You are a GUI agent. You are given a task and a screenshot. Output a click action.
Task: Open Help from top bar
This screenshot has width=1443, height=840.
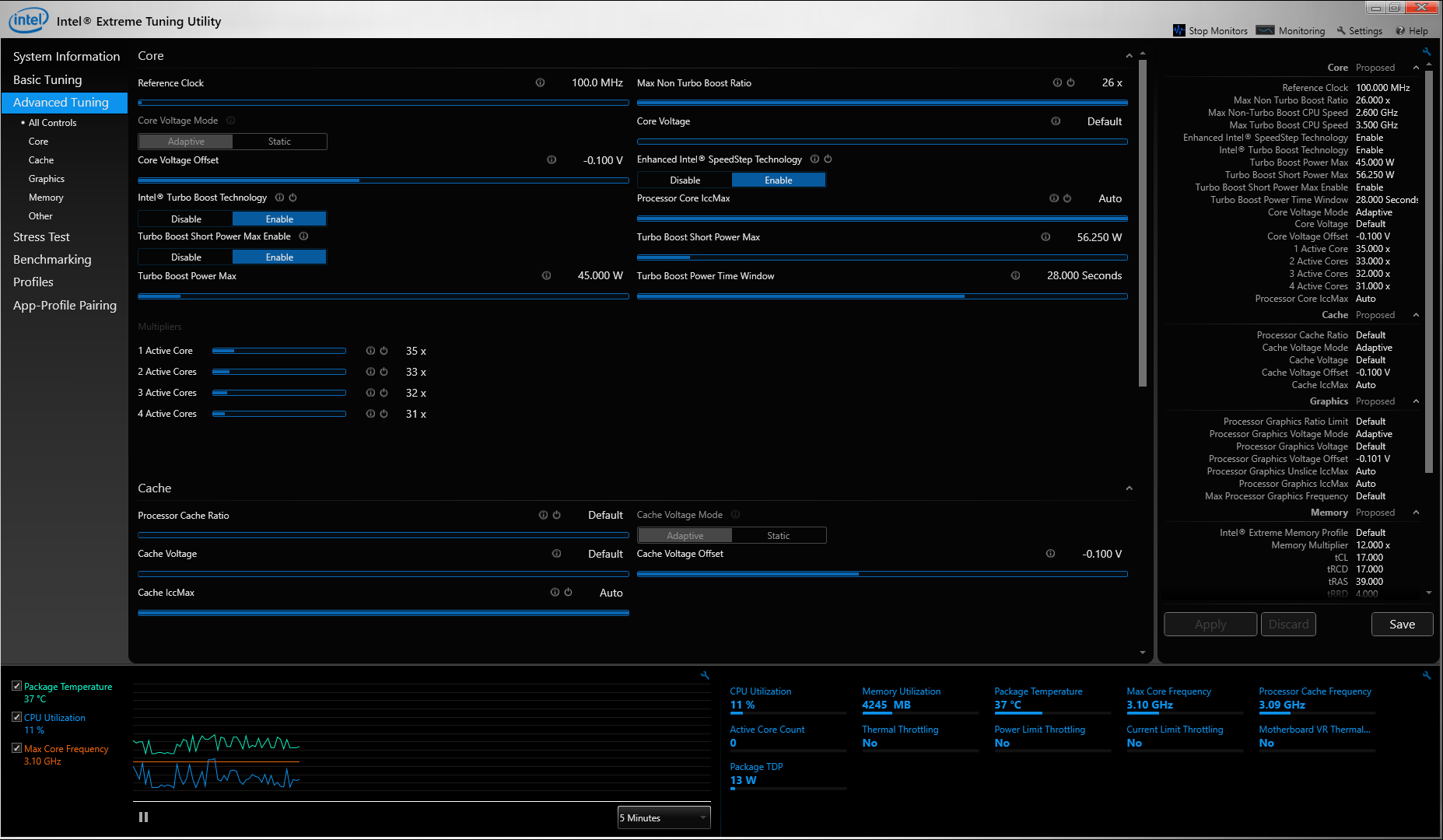pyautogui.click(x=1412, y=30)
